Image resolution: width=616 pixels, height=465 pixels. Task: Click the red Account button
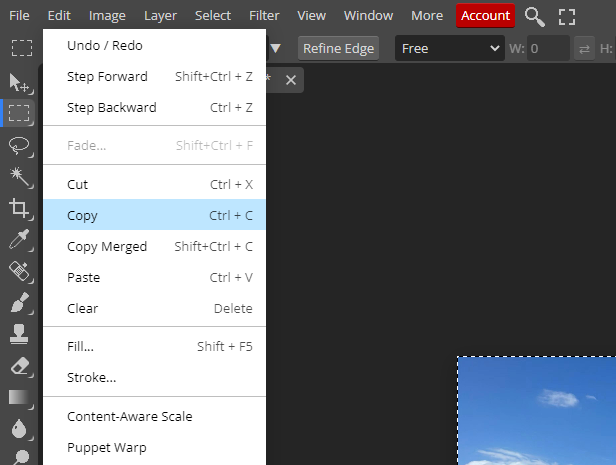[485, 16]
